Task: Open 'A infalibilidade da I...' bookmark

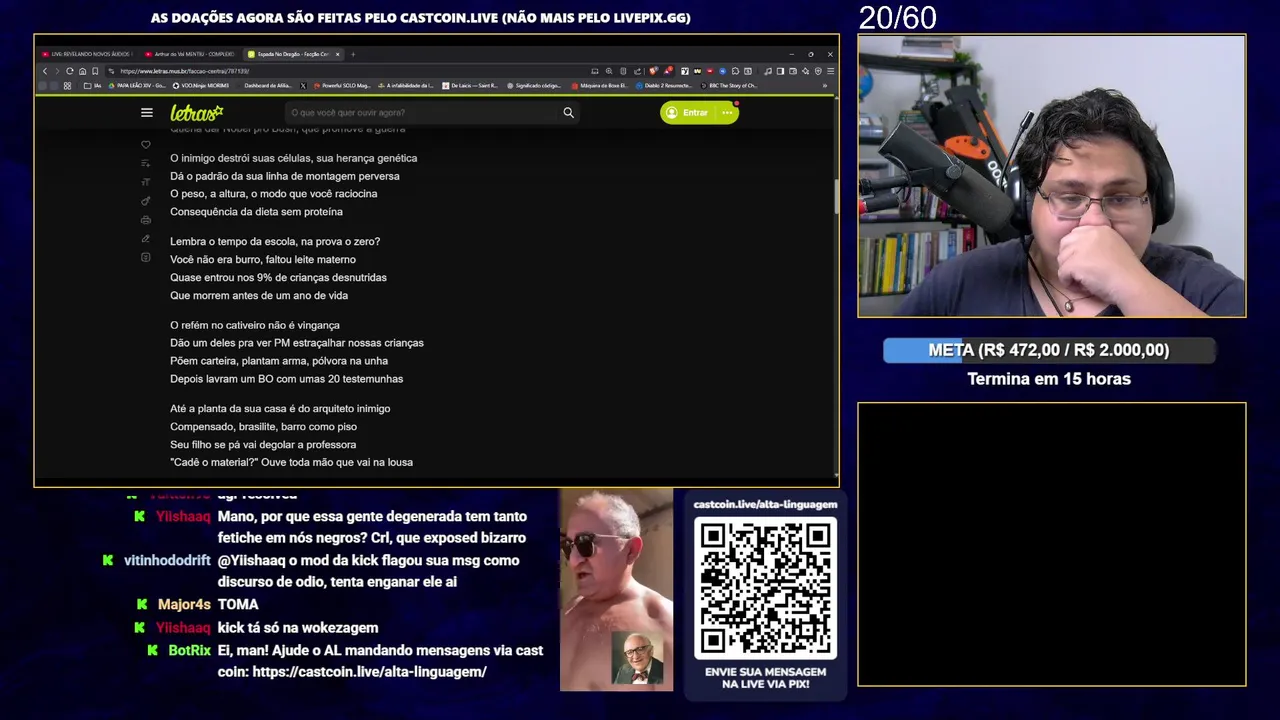Action: [x=405, y=85]
